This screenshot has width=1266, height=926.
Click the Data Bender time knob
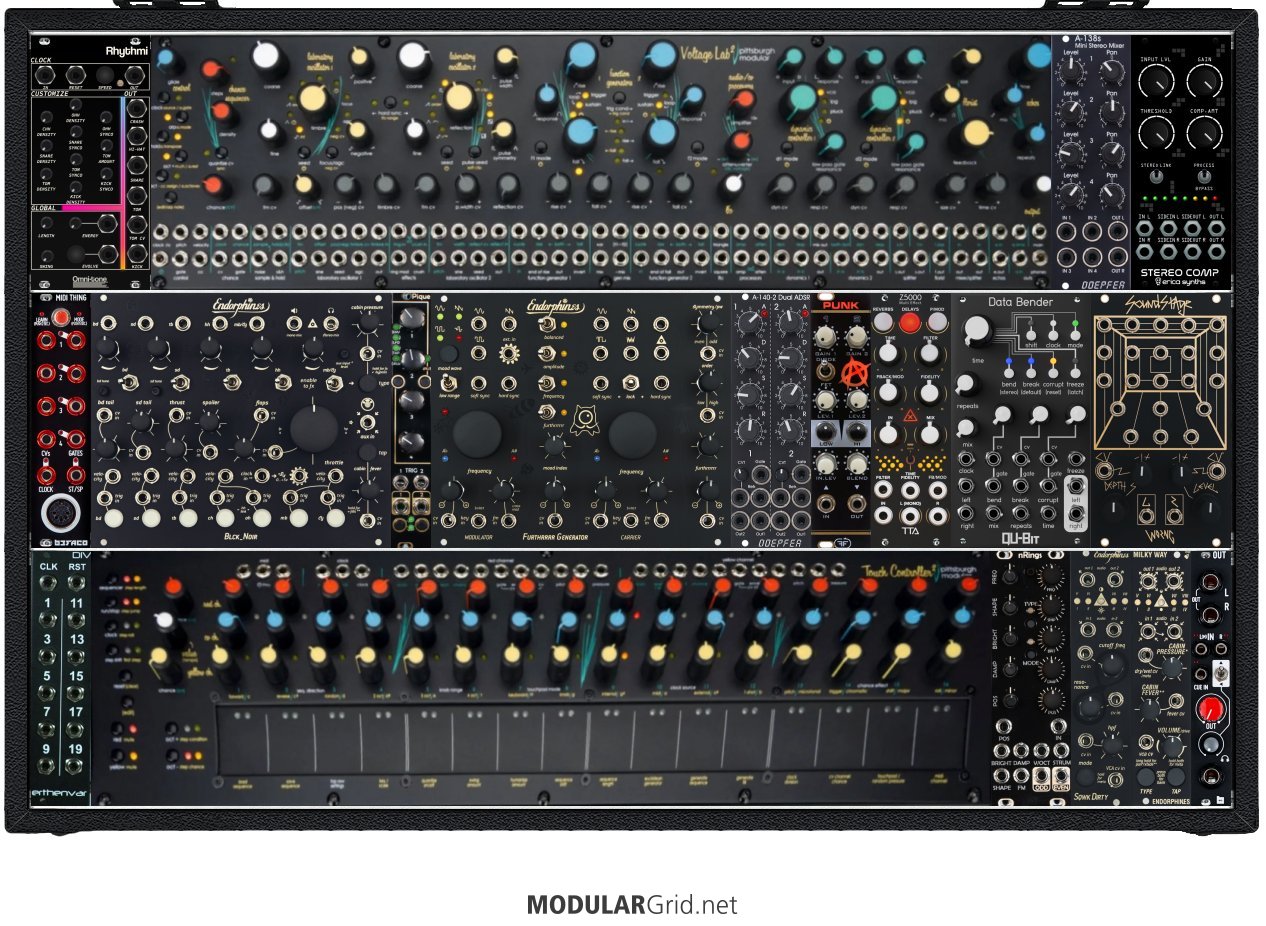(x=976, y=328)
